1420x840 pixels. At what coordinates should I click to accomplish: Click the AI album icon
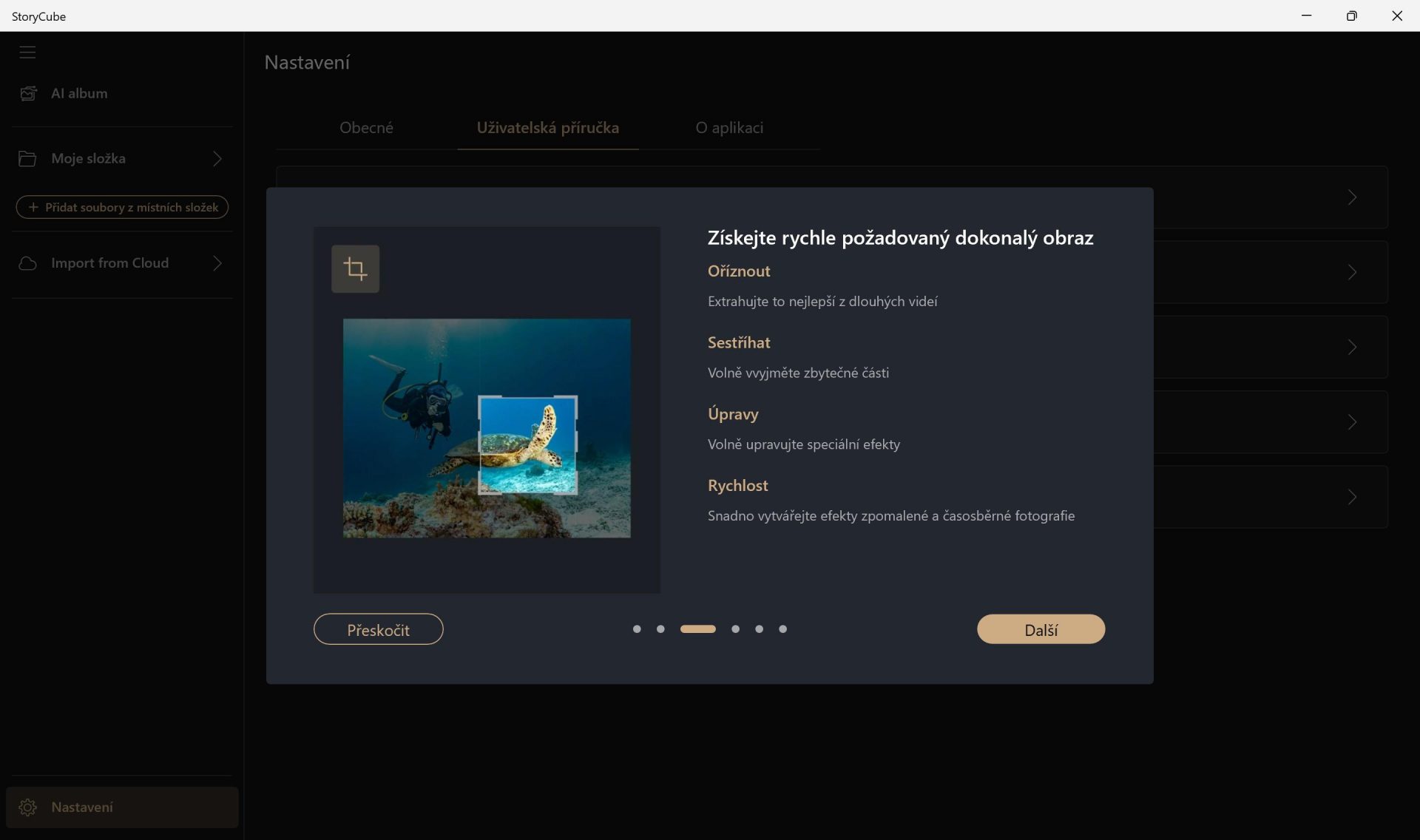tap(28, 93)
